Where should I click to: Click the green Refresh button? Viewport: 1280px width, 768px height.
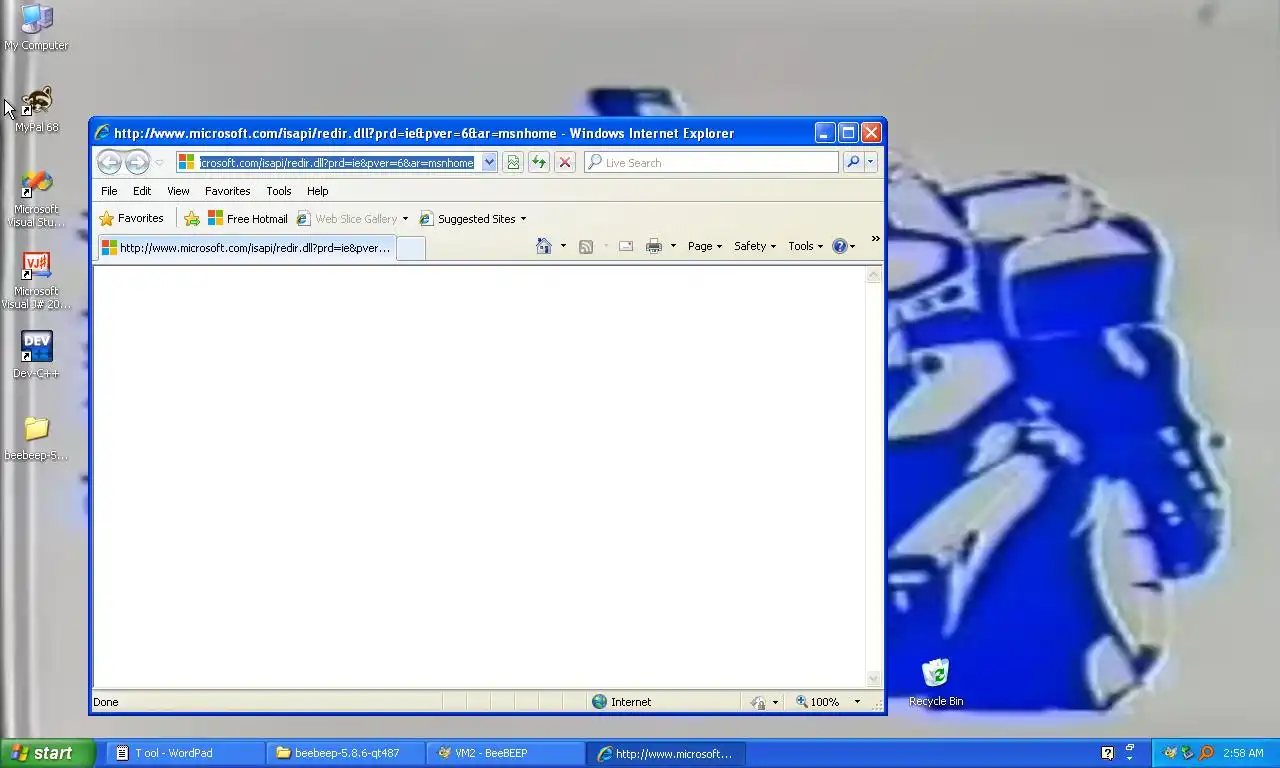539,162
